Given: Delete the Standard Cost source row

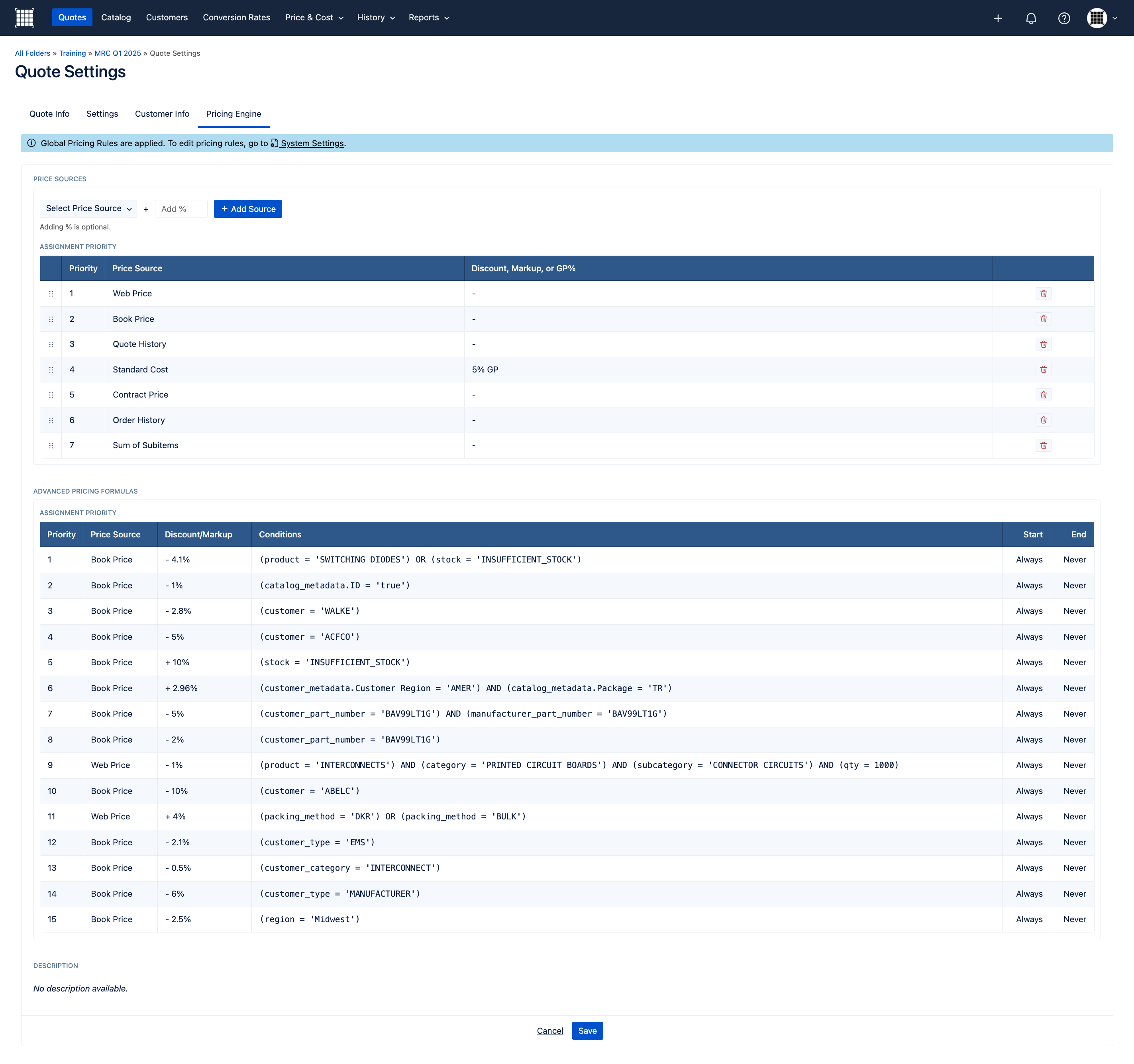Looking at the screenshot, I should coord(1043,370).
